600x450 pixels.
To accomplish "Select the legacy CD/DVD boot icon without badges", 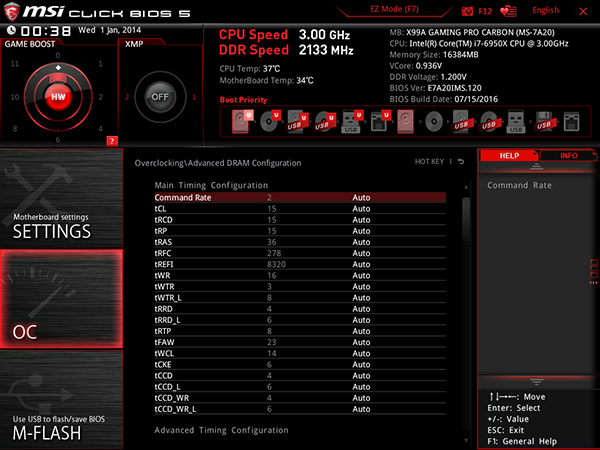I will click(x=434, y=122).
